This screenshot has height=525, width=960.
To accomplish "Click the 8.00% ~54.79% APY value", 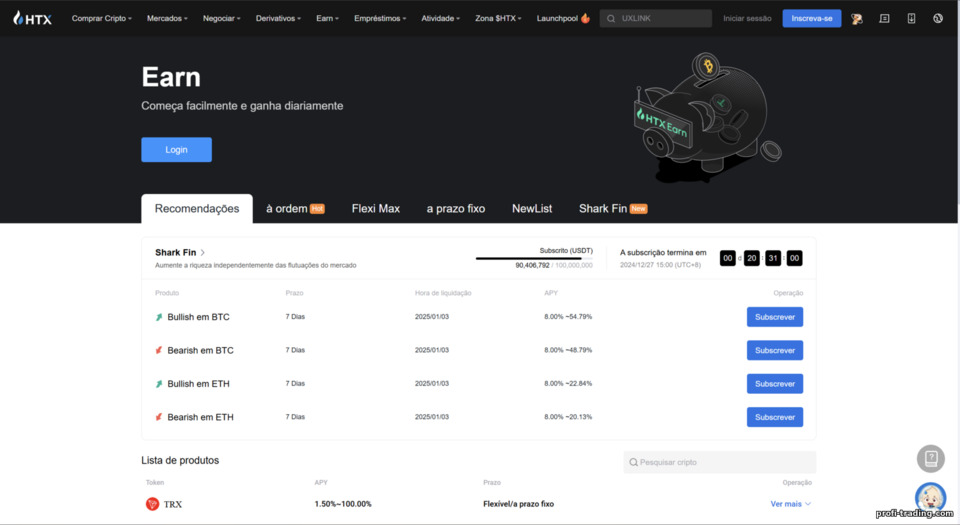I will (x=568, y=317).
